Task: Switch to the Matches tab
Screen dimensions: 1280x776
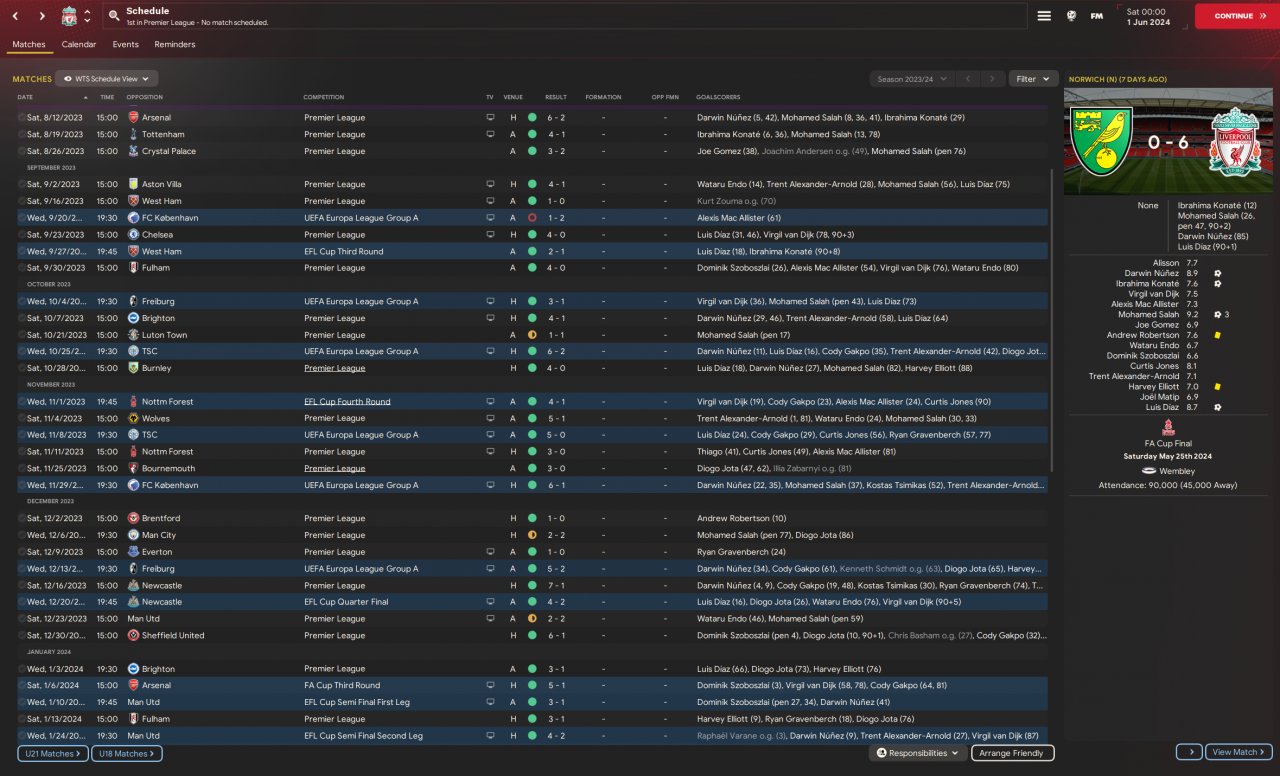Action: pyautogui.click(x=28, y=45)
